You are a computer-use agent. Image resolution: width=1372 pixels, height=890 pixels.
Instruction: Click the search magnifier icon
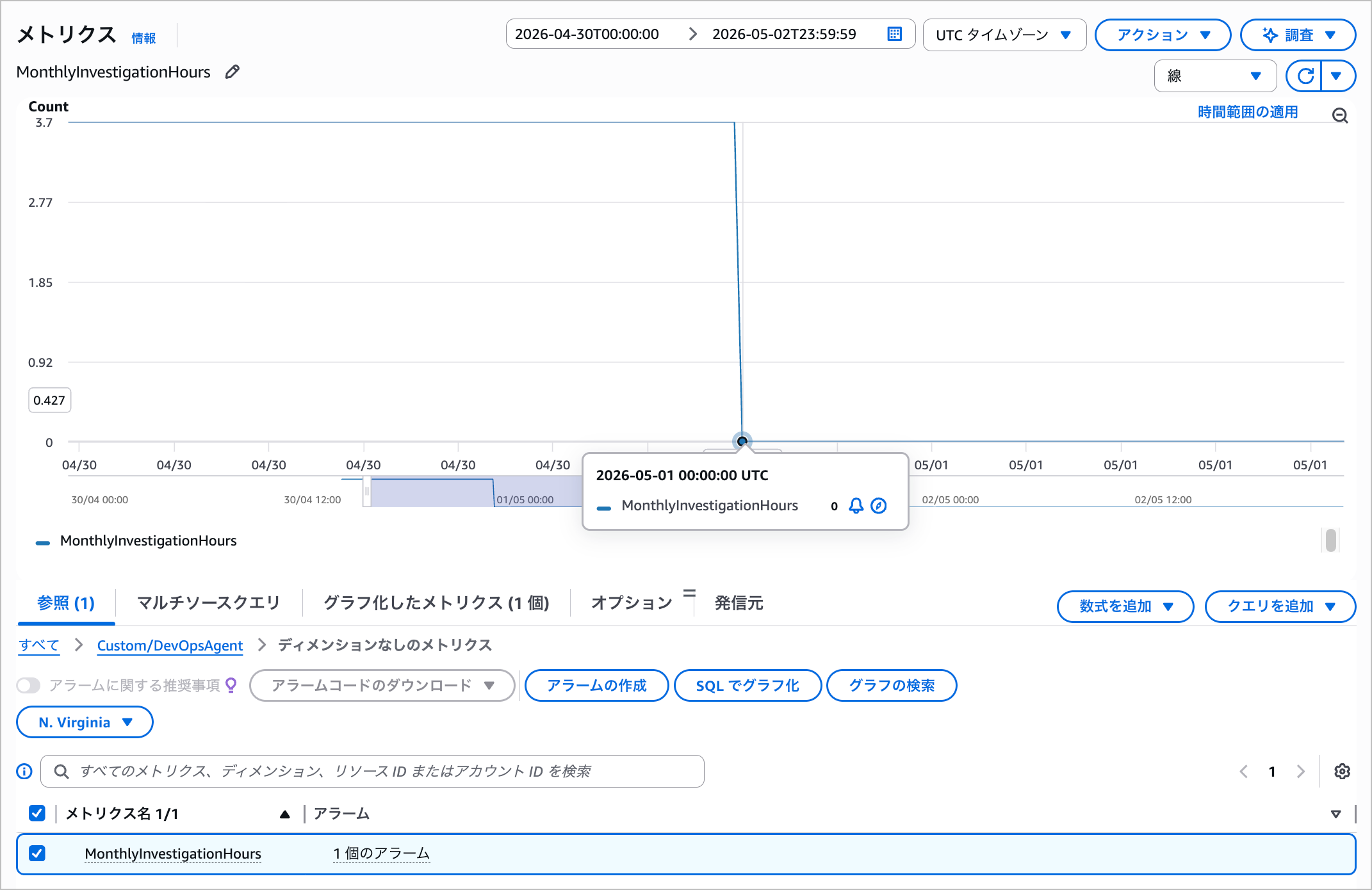(x=61, y=771)
